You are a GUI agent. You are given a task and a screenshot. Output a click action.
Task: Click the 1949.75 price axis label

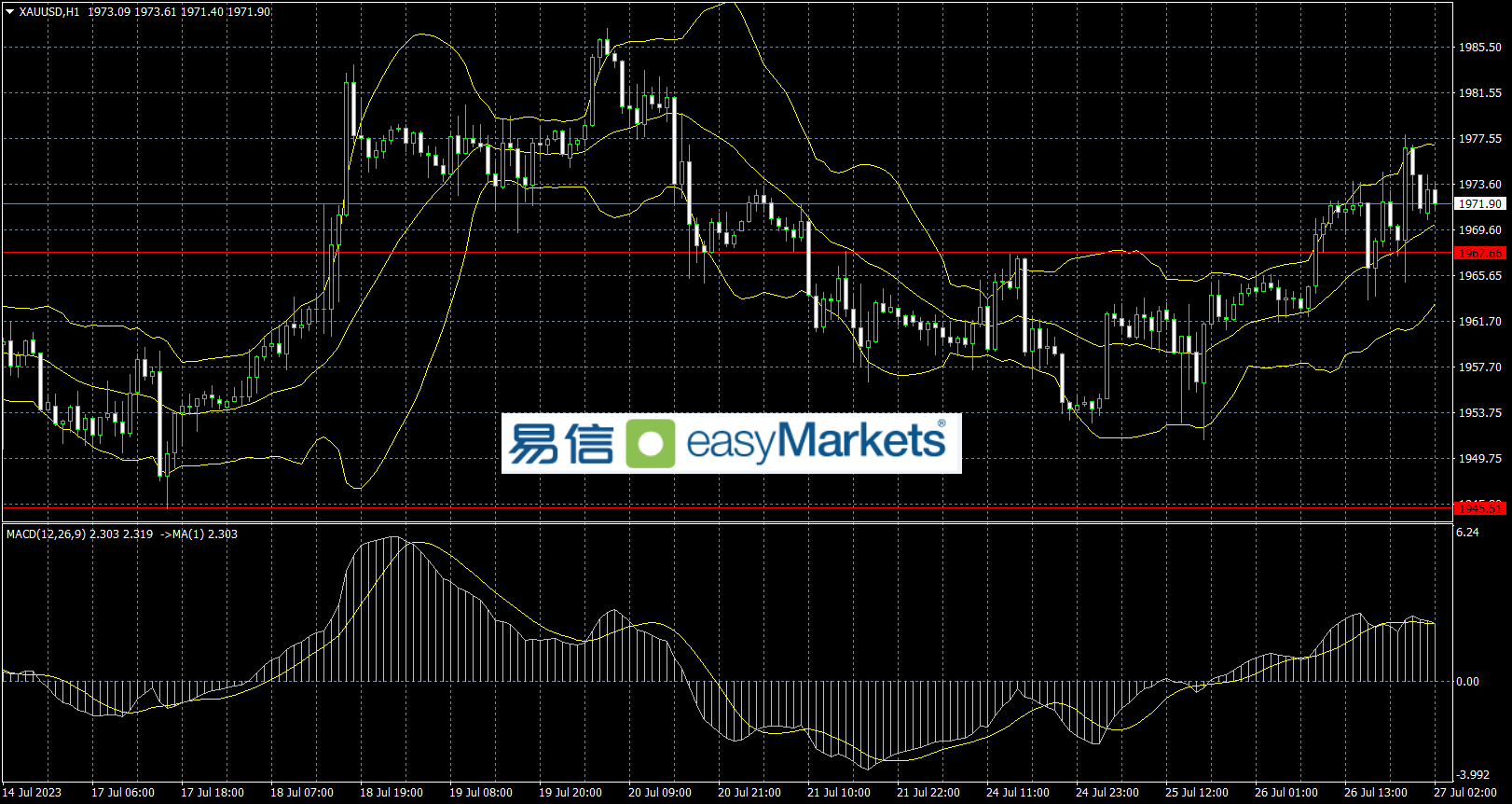point(1480,459)
